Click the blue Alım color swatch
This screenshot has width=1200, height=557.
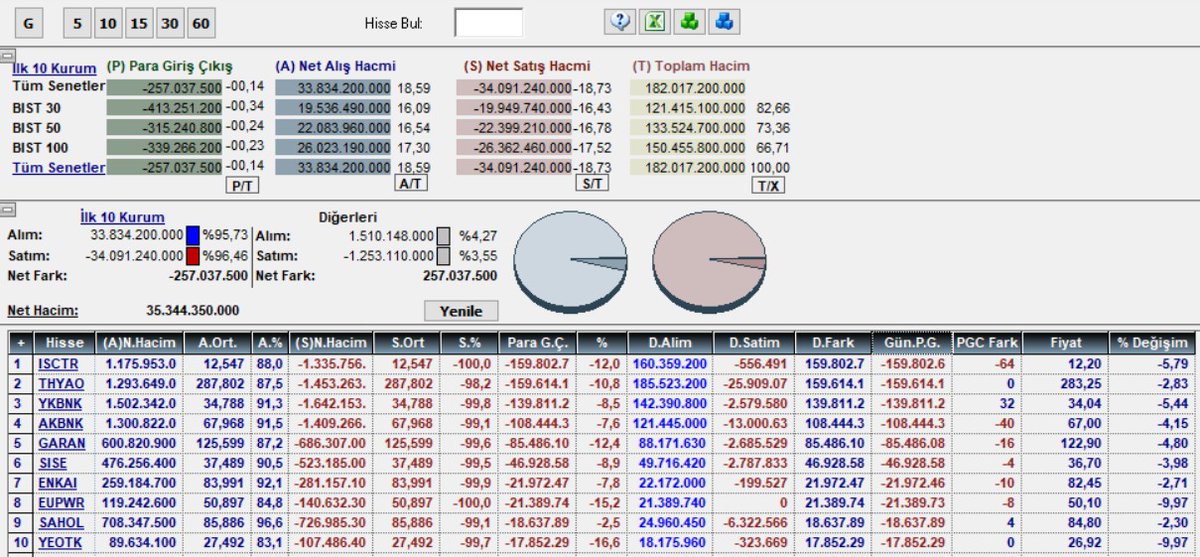point(194,236)
